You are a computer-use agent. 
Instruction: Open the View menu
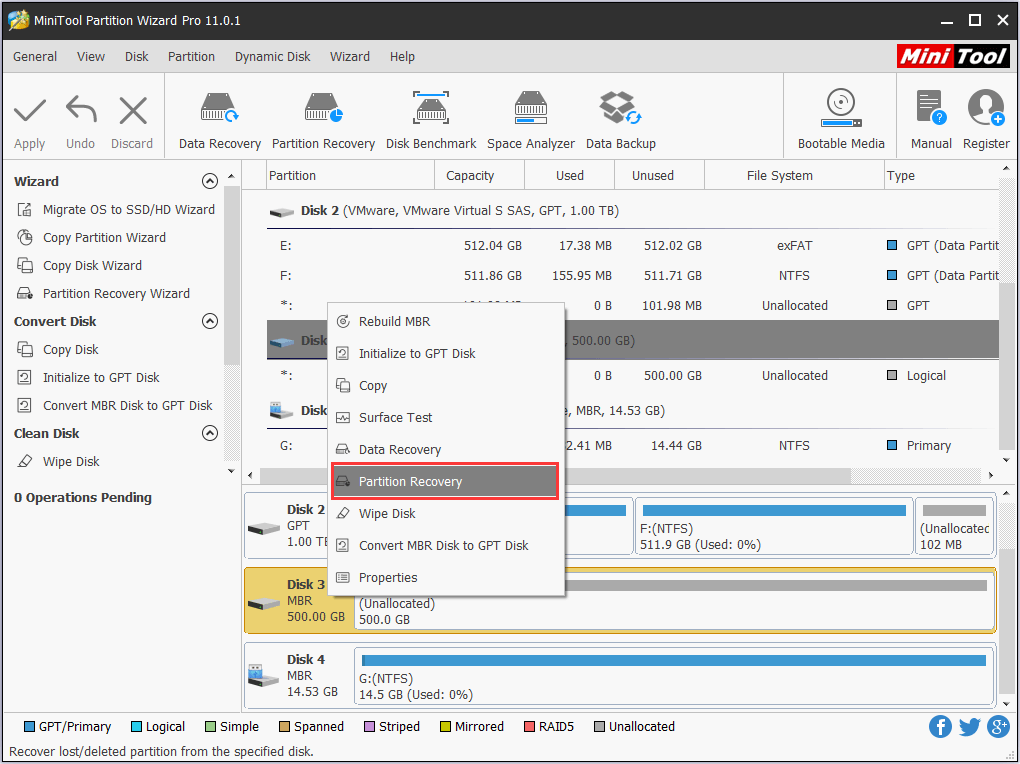click(x=90, y=57)
